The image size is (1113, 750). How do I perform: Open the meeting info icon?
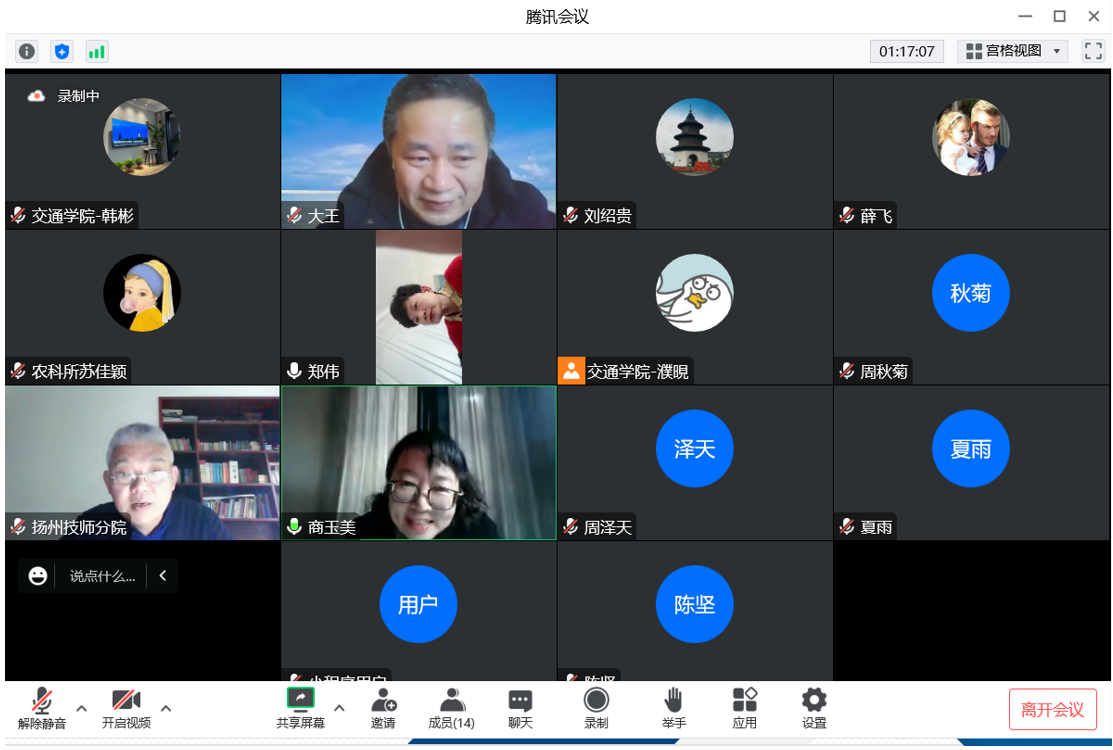27,51
